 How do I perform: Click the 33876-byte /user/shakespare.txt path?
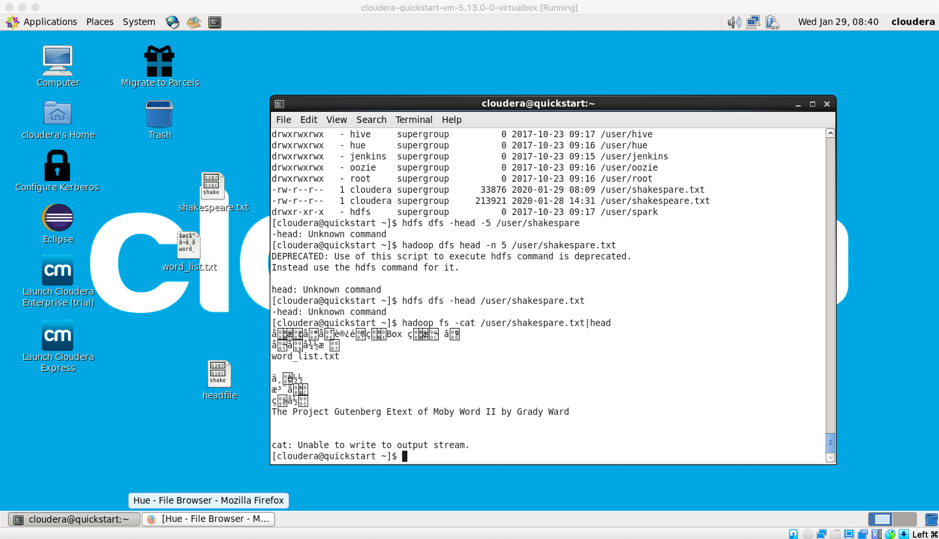click(x=652, y=190)
